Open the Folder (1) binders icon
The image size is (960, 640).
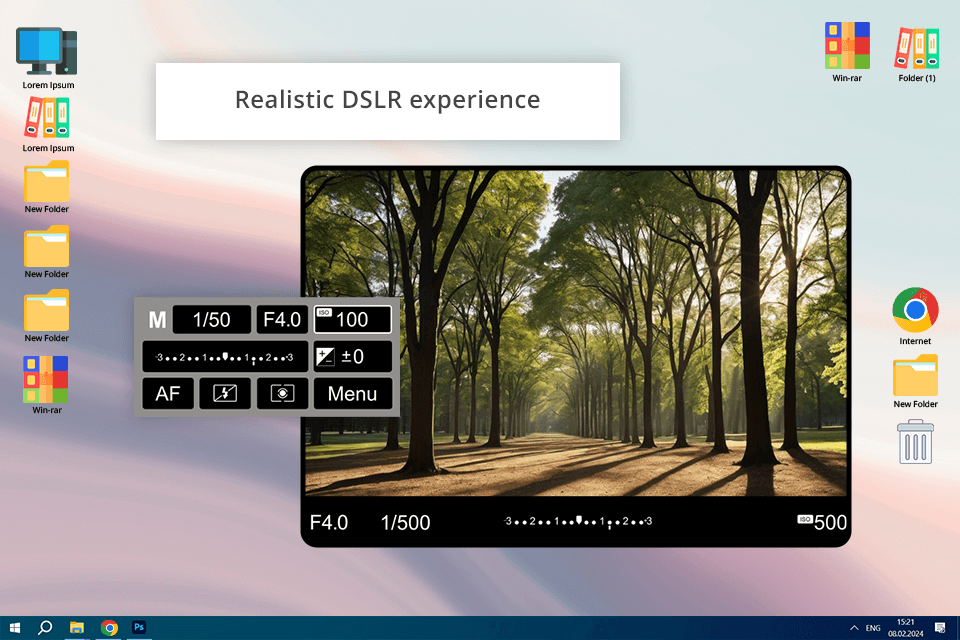(x=917, y=48)
